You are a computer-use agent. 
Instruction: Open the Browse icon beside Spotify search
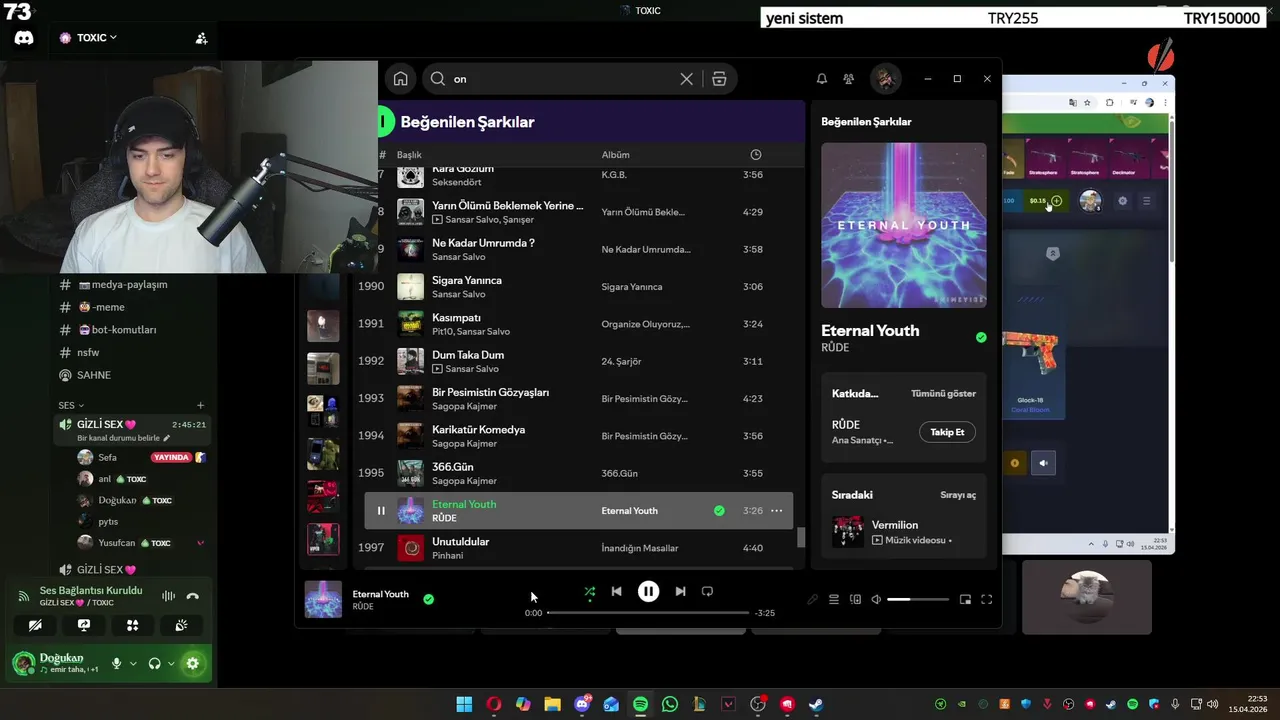point(719,79)
